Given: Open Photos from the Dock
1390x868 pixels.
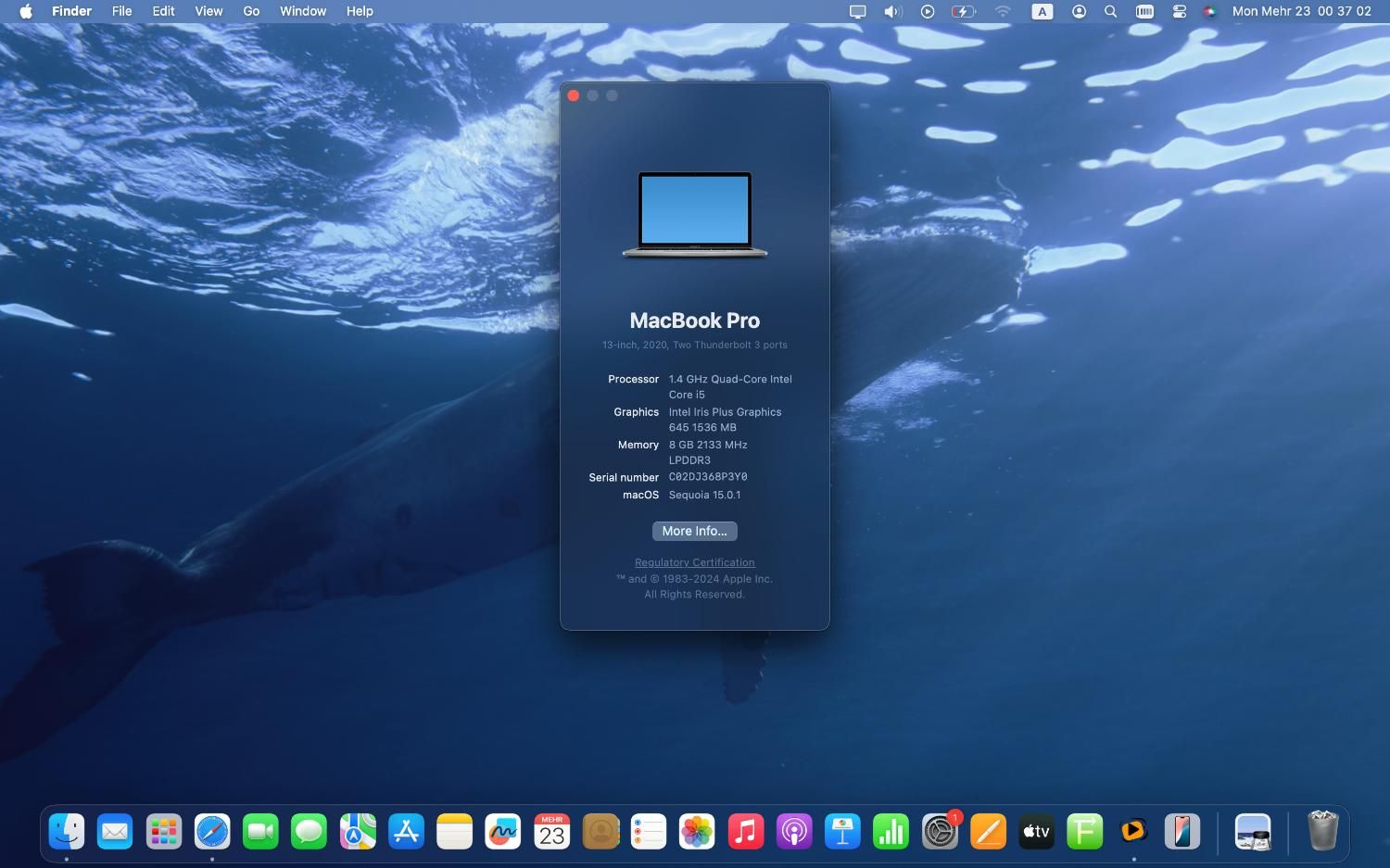Looking at the screenshot, I should click(x=697, y=831).
